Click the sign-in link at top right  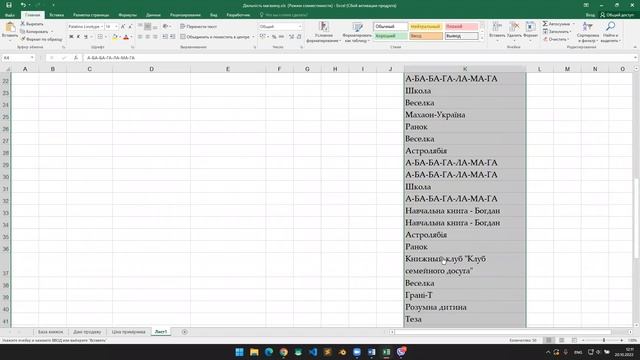pos(590,15)
